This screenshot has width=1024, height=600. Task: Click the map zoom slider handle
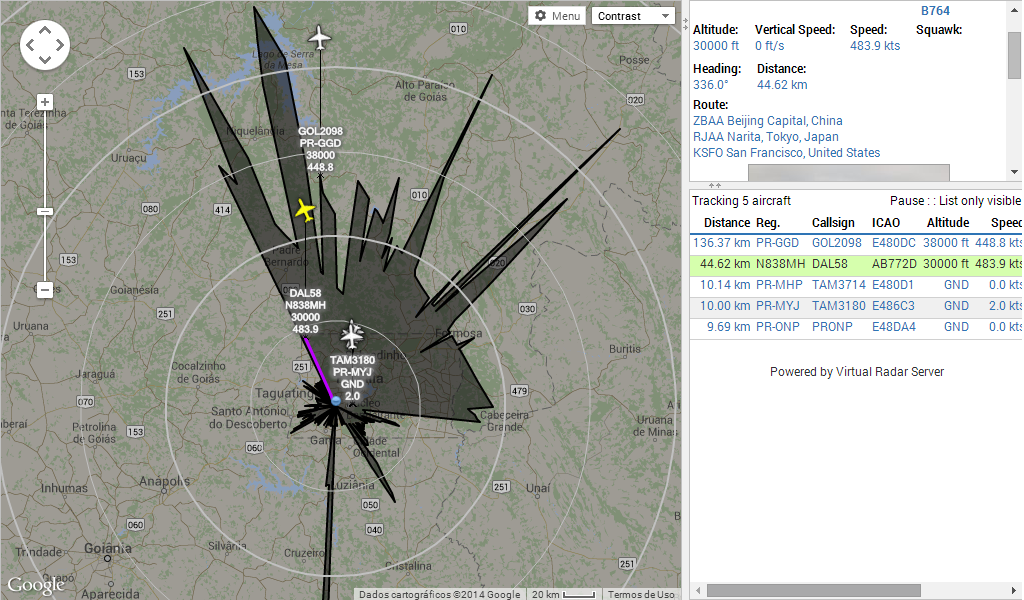[x=44, y=210]
